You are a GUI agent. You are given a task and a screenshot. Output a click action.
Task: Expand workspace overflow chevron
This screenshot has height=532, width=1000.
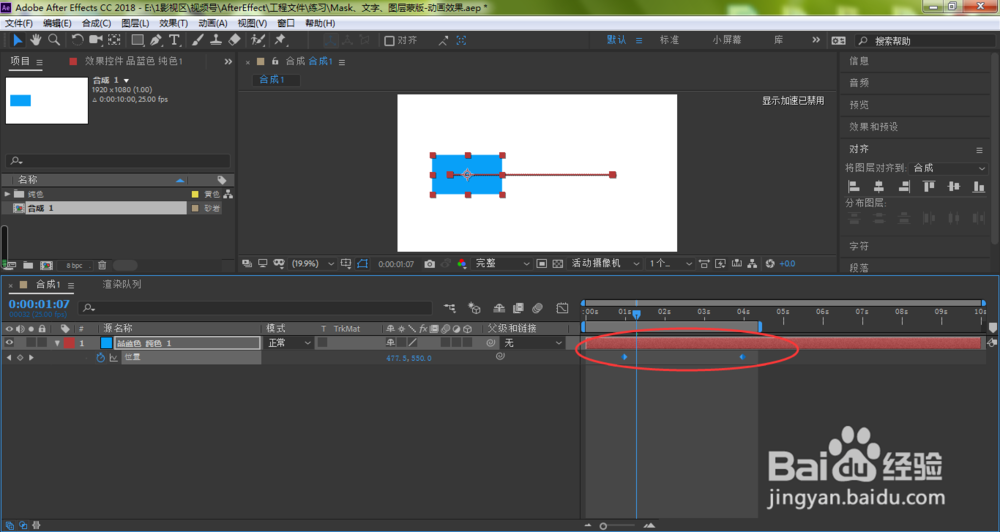816,40
